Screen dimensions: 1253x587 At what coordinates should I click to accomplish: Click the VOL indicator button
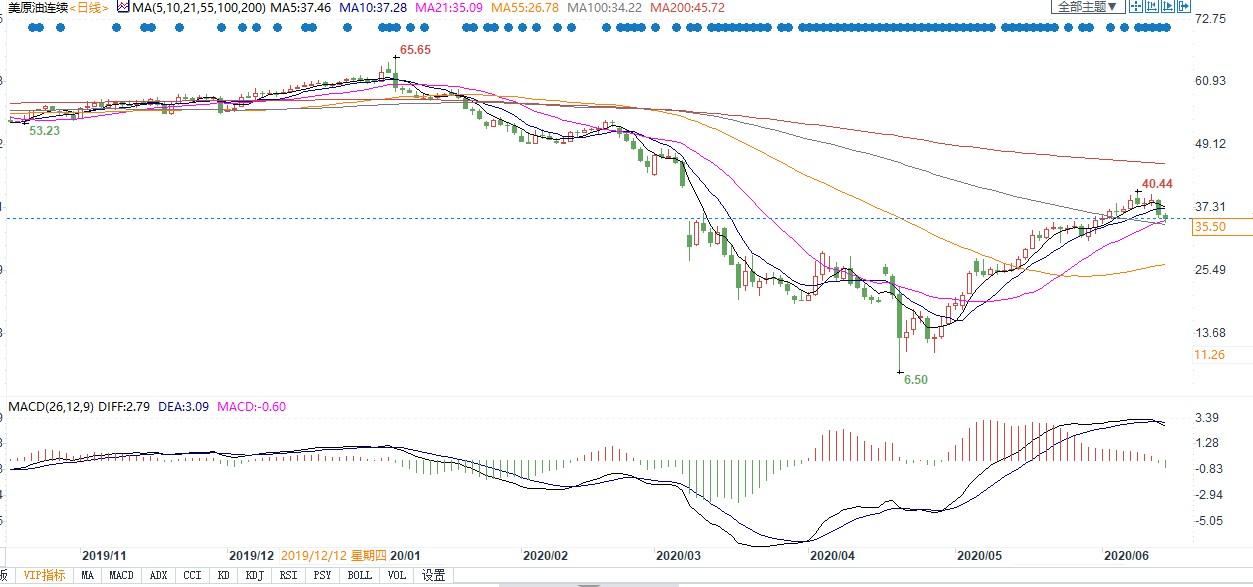395,575
